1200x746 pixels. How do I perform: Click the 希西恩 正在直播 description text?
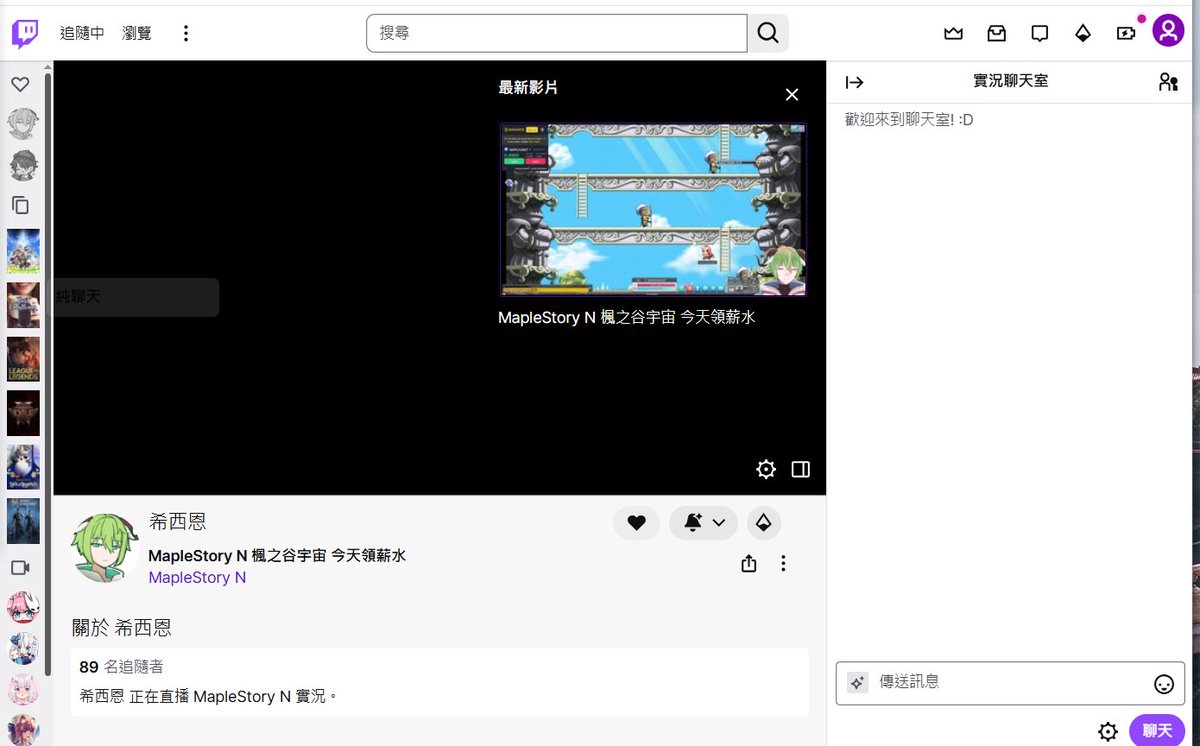click(208, 696)
